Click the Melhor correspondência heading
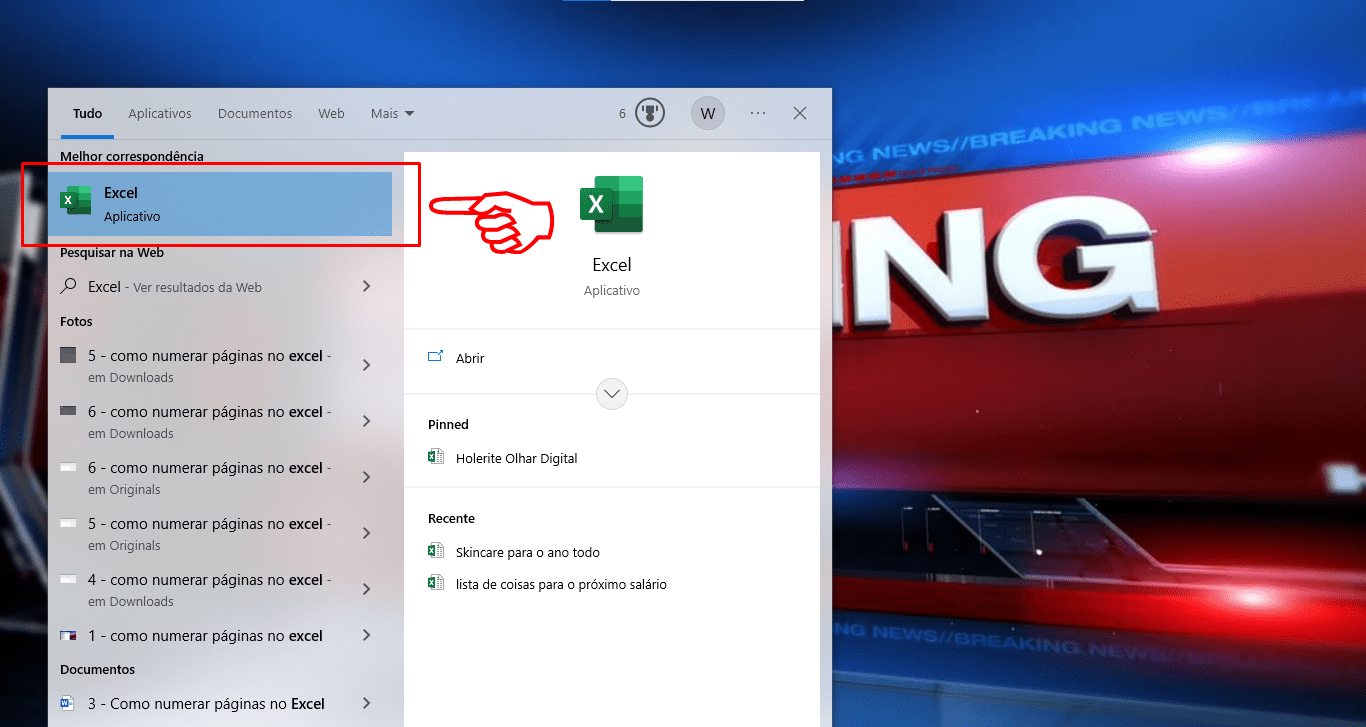Viewport: 1366px width, 727px height. (x=132, y=156)
